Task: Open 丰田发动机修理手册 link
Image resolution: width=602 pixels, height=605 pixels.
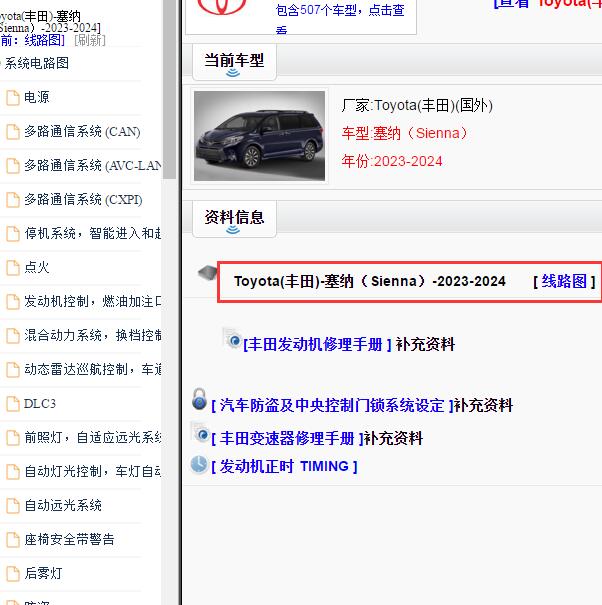Action: [317, 344]
